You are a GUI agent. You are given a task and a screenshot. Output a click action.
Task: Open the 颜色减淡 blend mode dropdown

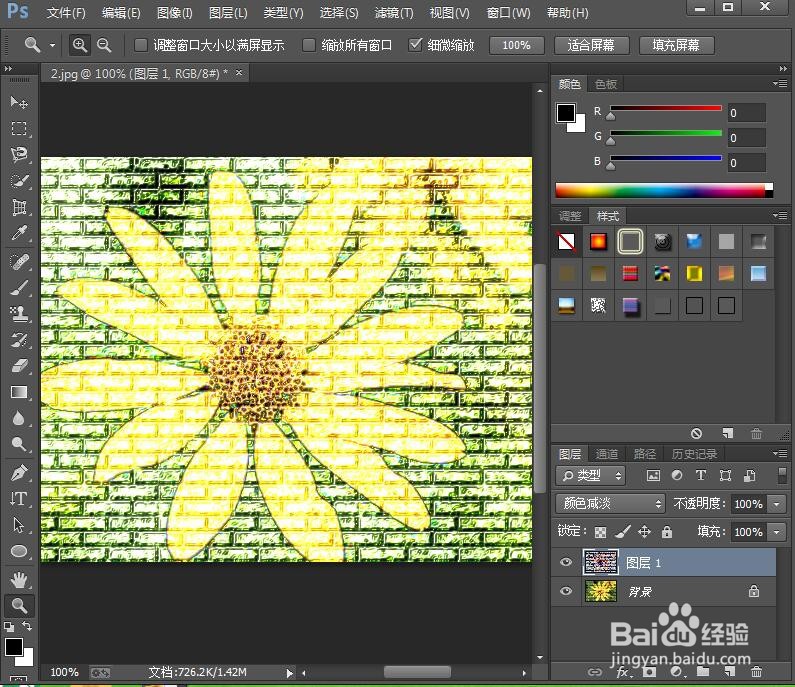(610, 503)
